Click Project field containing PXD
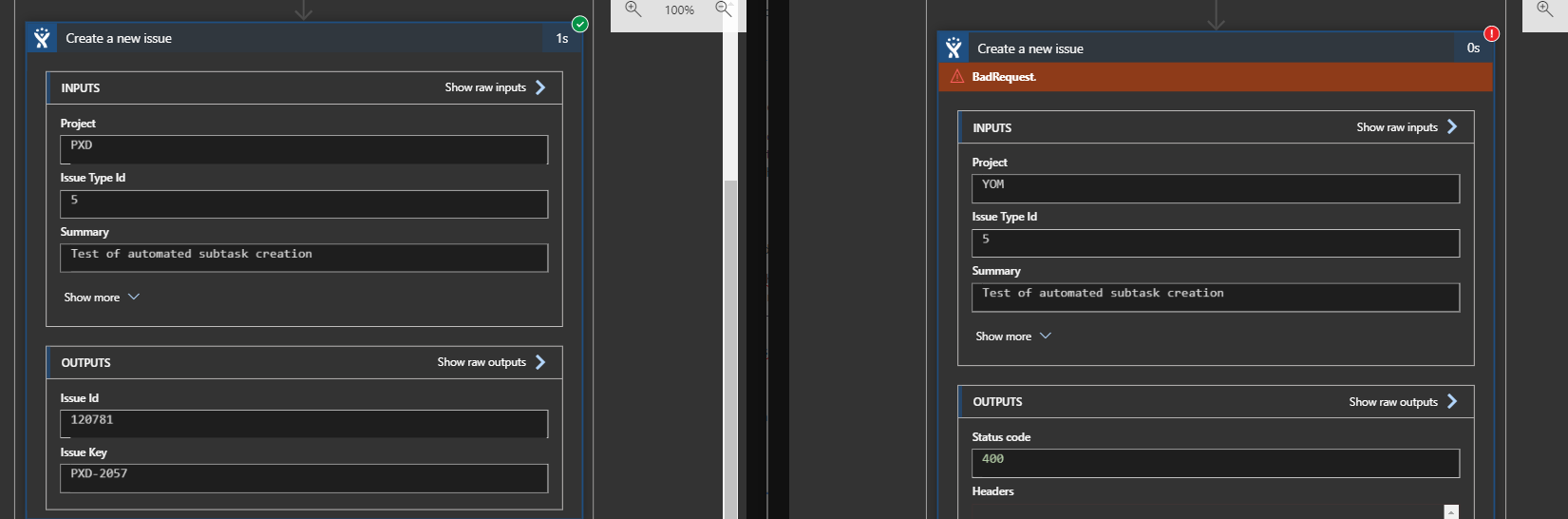1568x519 pixels. (x=304, y=149)
